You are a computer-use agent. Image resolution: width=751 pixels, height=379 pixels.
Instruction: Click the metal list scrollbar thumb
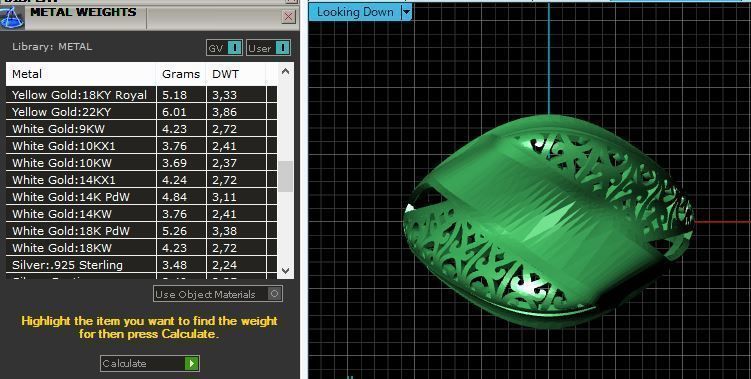click(285, 176)
